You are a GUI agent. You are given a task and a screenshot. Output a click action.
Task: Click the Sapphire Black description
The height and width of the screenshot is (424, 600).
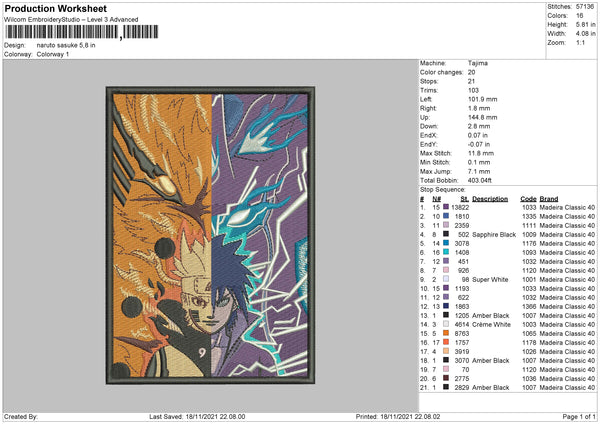(x=494, y=235)
